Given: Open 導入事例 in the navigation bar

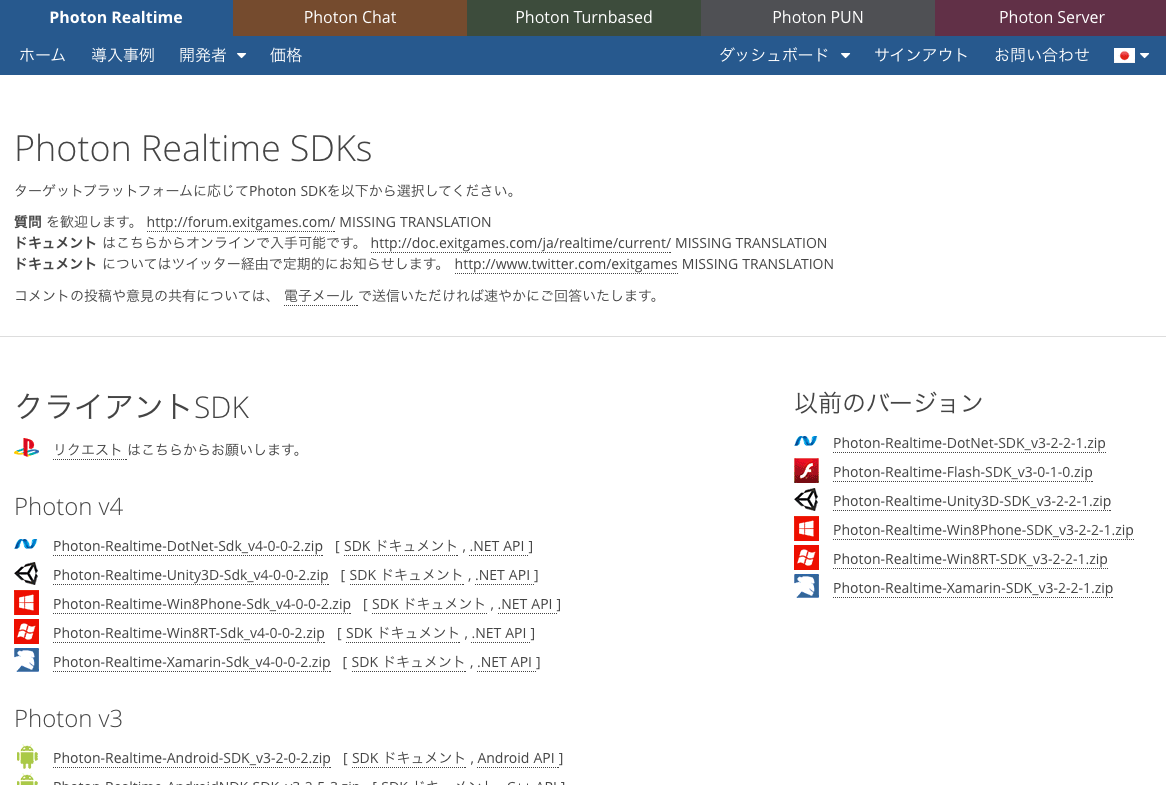Looking at the screenshot, I should click(x=123, y=55).
